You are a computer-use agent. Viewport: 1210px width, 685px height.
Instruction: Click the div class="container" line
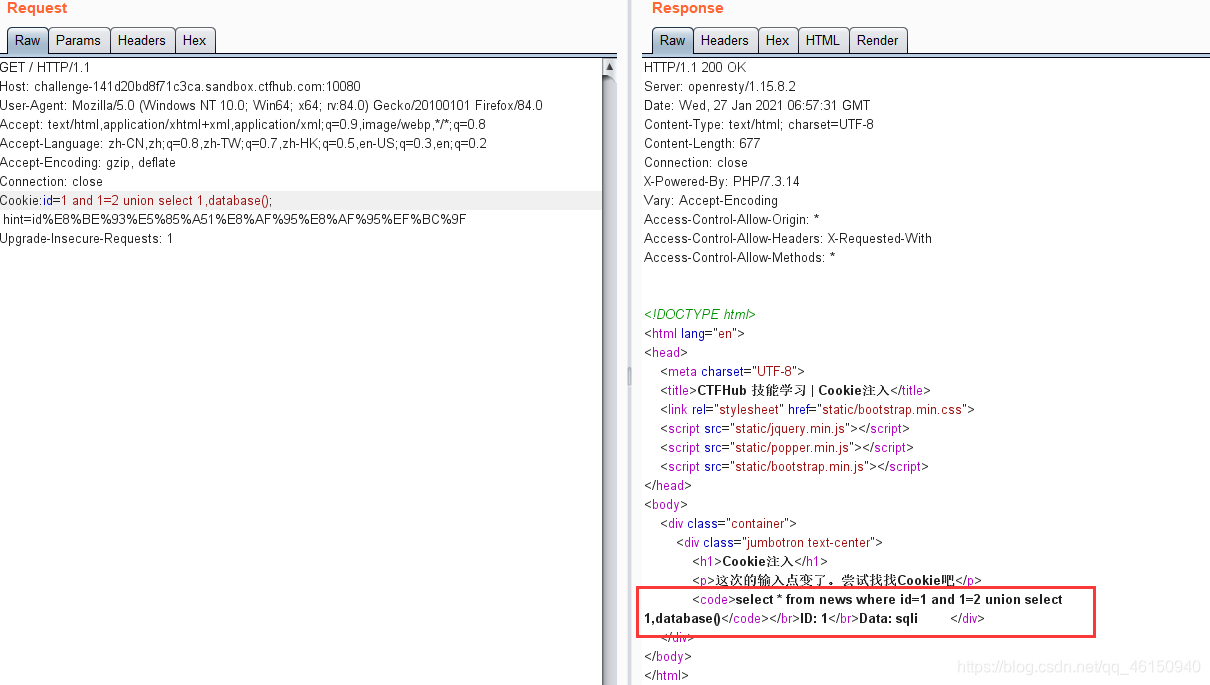(728, 523)
